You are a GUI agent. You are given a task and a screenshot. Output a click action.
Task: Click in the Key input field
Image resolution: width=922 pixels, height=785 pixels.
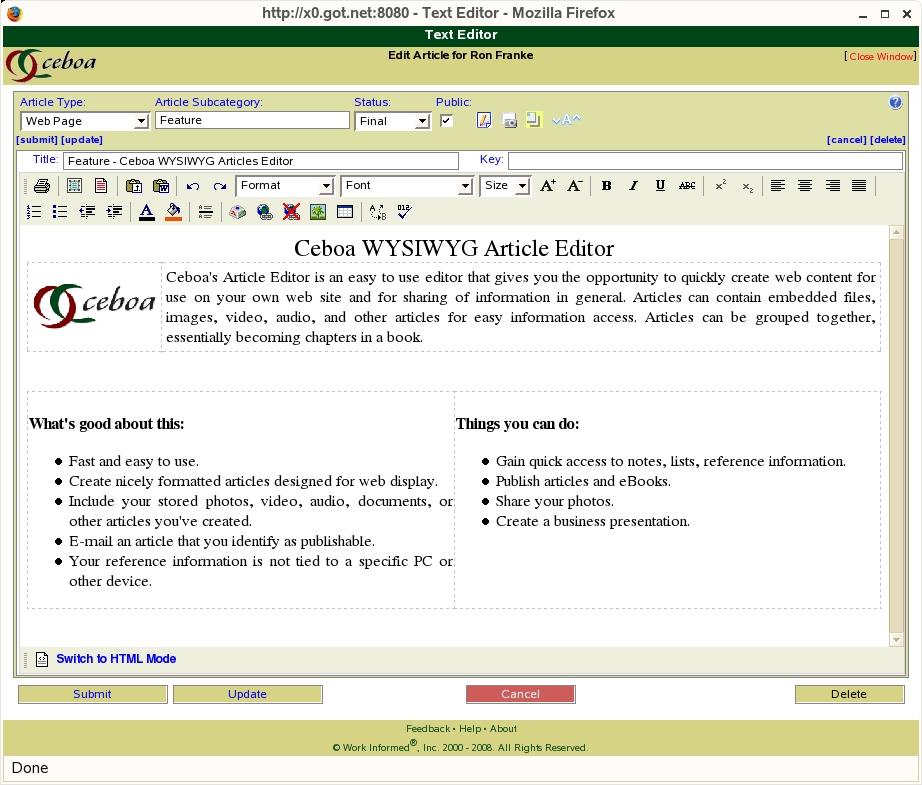click(704, 161)
